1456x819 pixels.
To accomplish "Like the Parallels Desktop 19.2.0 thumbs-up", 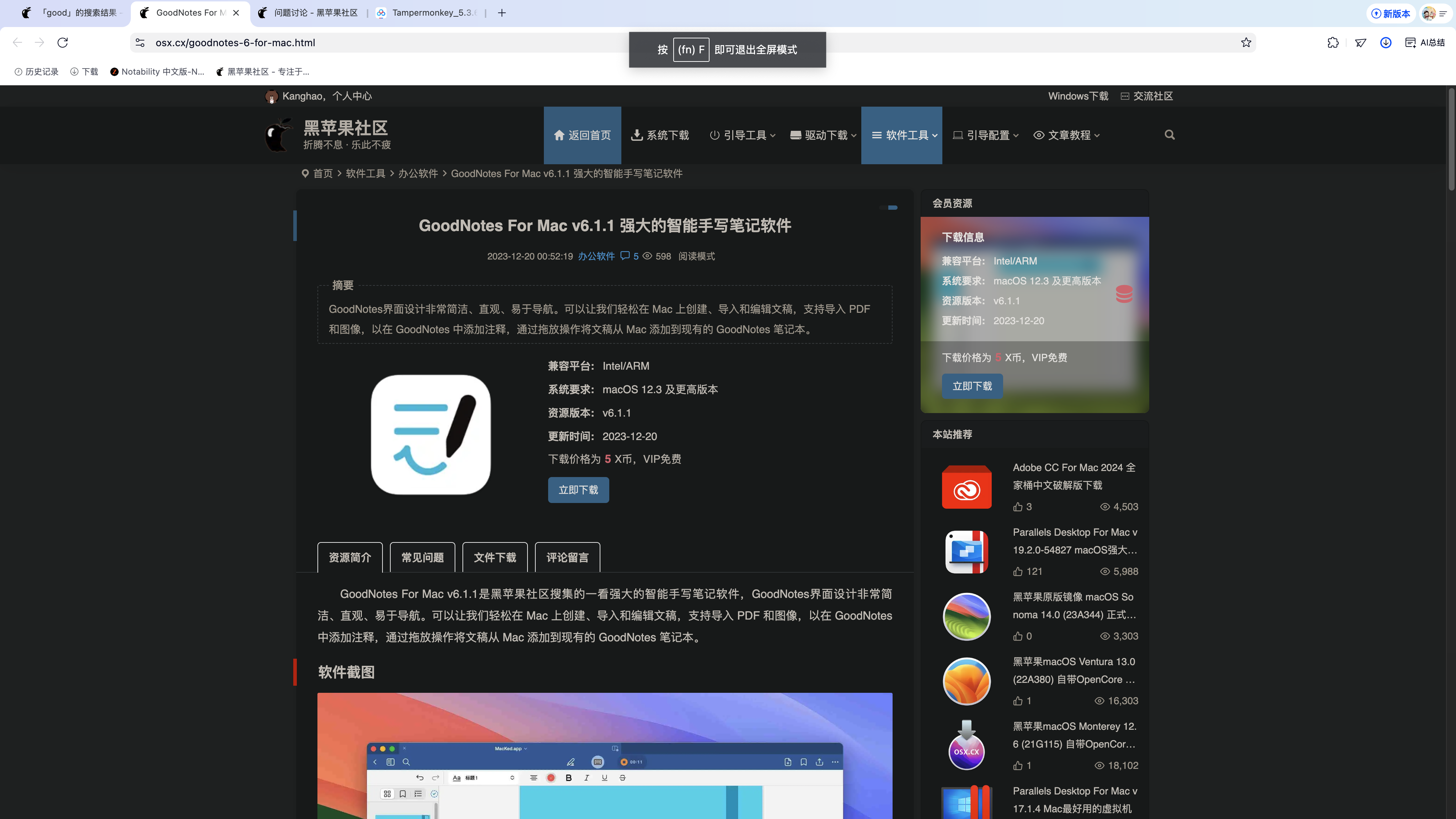I will (x=1018, y=572).
